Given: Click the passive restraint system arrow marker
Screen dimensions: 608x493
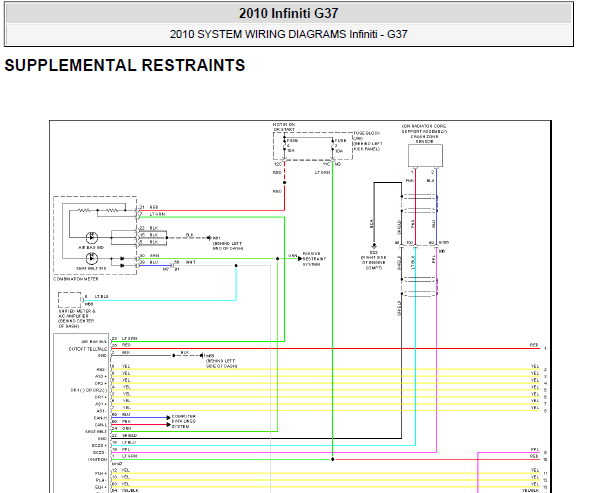Looking at the screenshot, I should pos(300,259).
